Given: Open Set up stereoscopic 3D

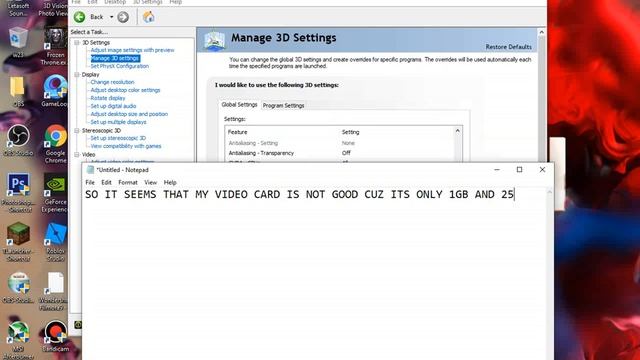Looking at the screenshot, I should (118, 138).
